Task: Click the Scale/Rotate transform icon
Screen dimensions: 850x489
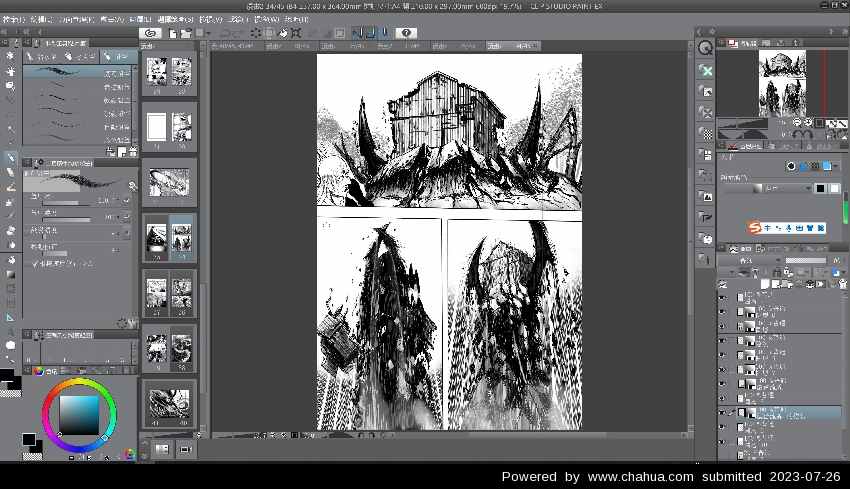Action: click(296, 33)
